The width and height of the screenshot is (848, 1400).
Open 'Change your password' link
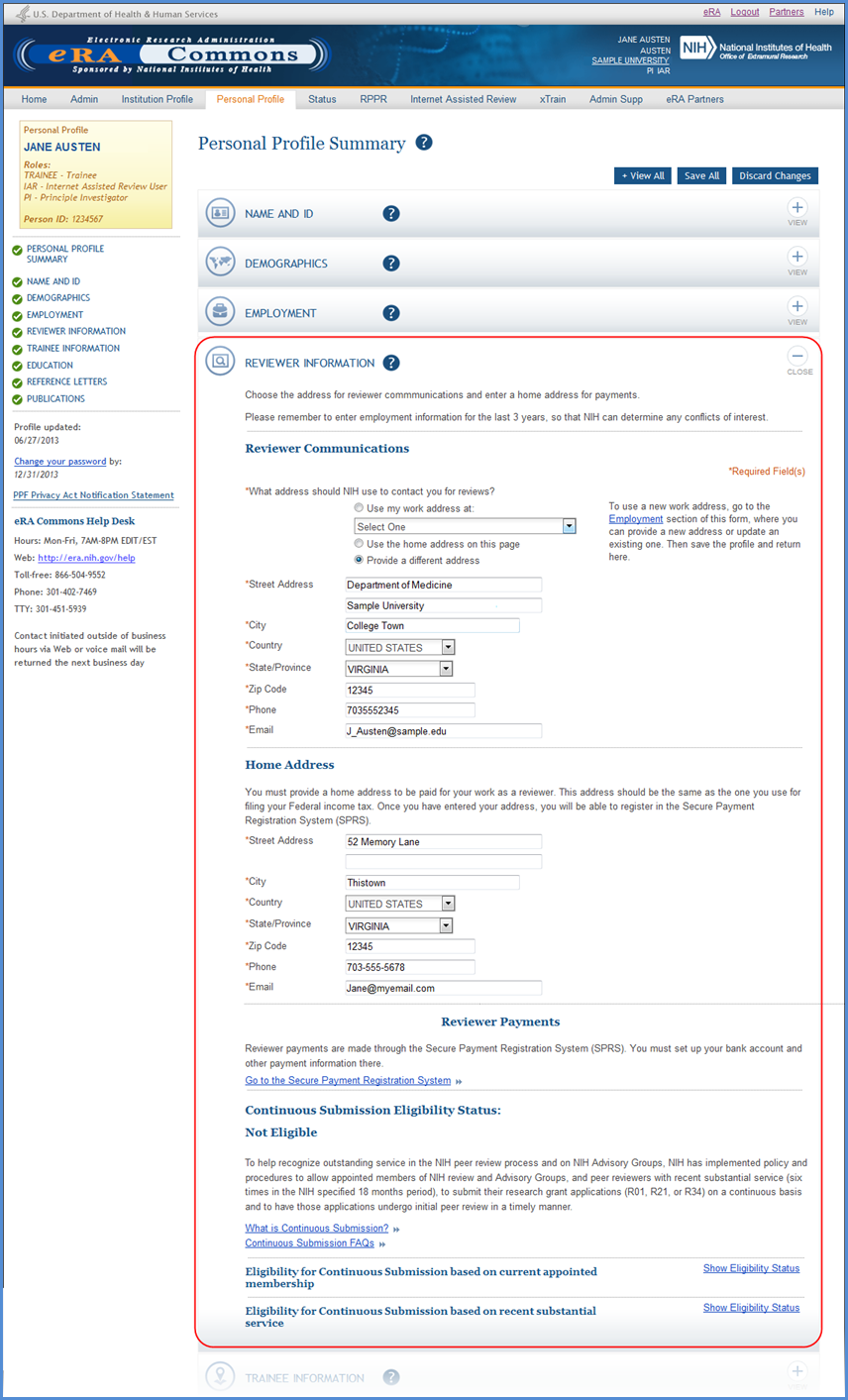(x=60, y=462)
